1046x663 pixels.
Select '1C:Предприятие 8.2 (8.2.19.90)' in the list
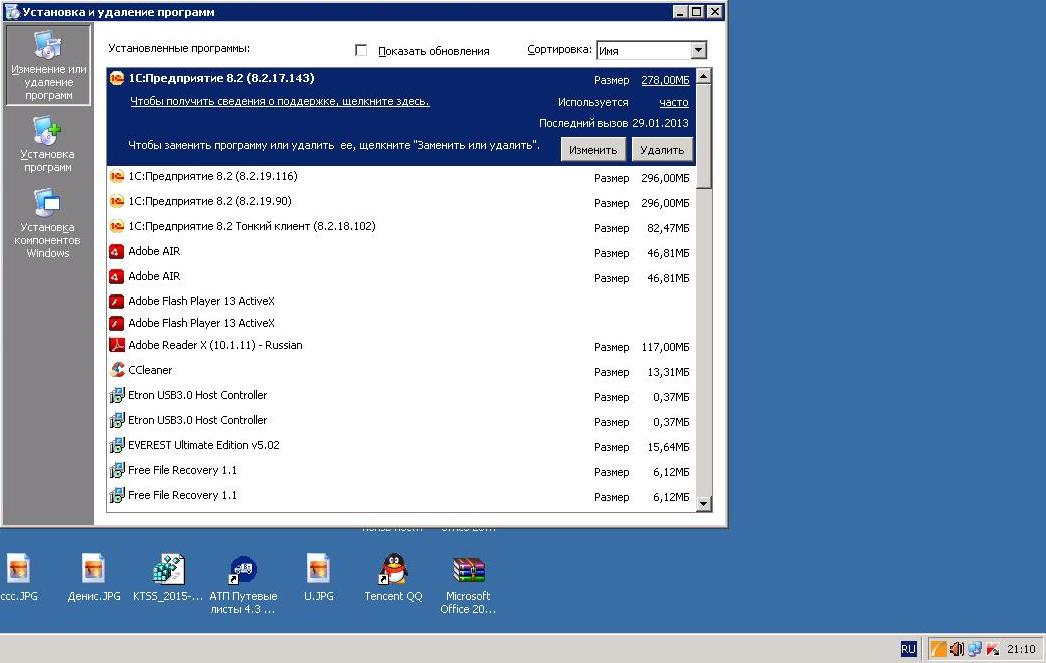(401, 201)
